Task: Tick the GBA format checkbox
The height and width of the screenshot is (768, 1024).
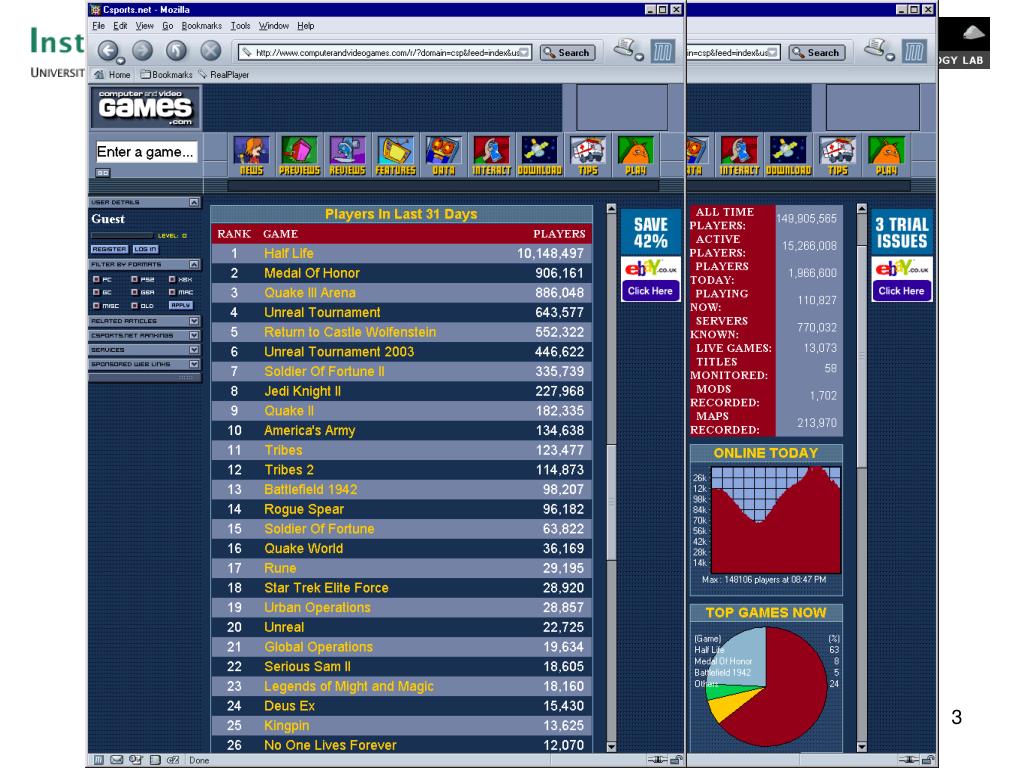Action: (x=135, y=293)
